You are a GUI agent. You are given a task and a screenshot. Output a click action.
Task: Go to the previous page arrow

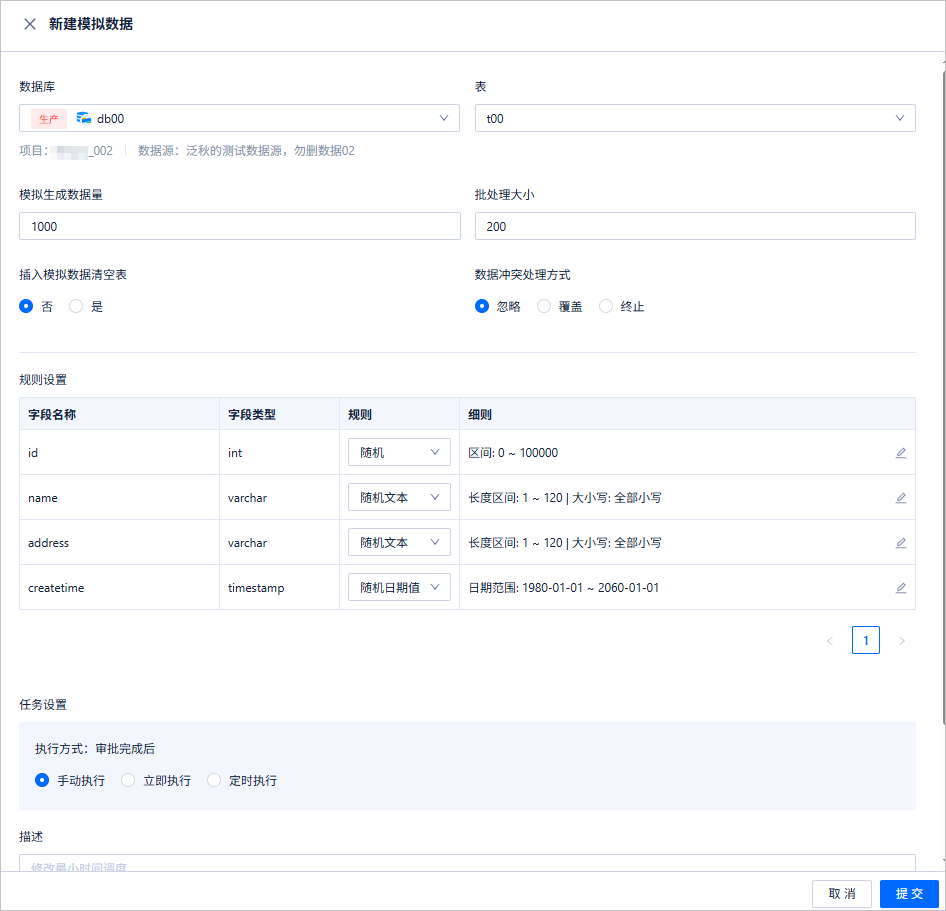(830, 641)
